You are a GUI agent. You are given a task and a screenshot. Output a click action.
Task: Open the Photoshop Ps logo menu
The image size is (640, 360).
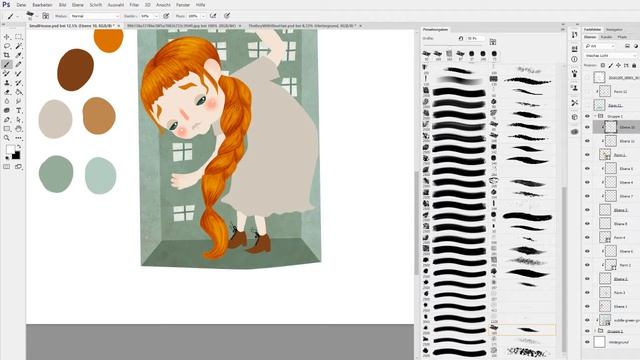click(6, 4)
